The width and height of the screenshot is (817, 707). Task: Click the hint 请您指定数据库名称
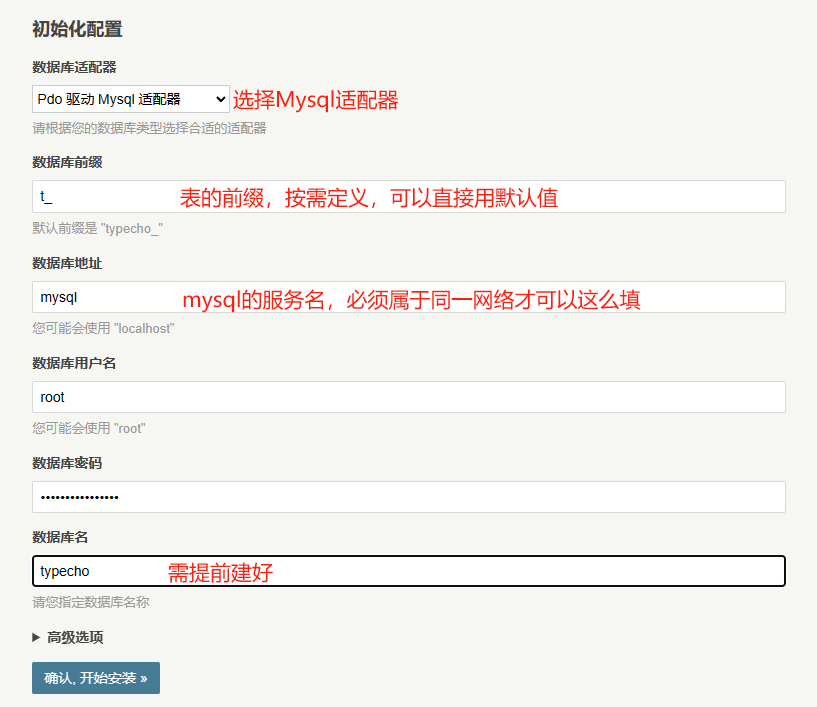(x=91, y=602)
